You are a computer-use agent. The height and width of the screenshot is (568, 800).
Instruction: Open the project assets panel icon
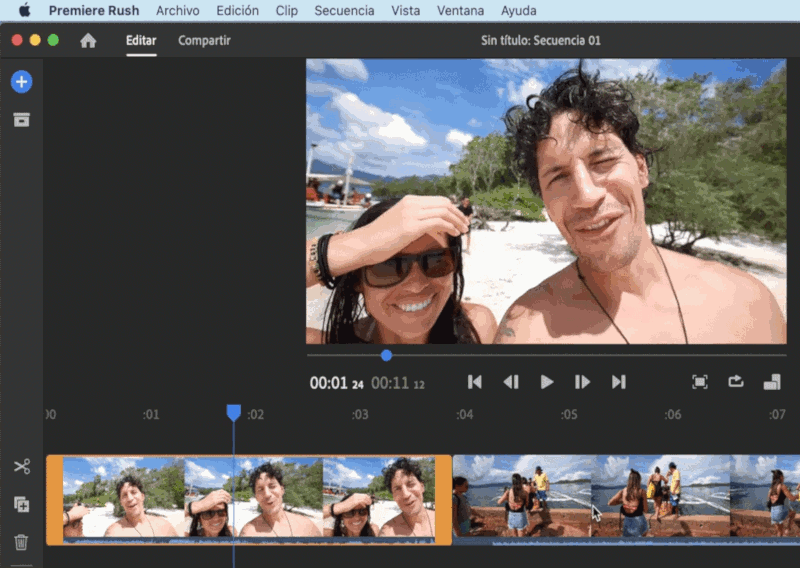[21, 120]
